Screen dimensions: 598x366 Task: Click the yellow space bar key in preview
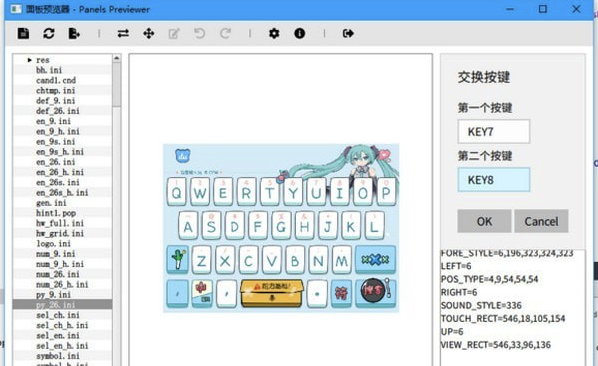272,293
